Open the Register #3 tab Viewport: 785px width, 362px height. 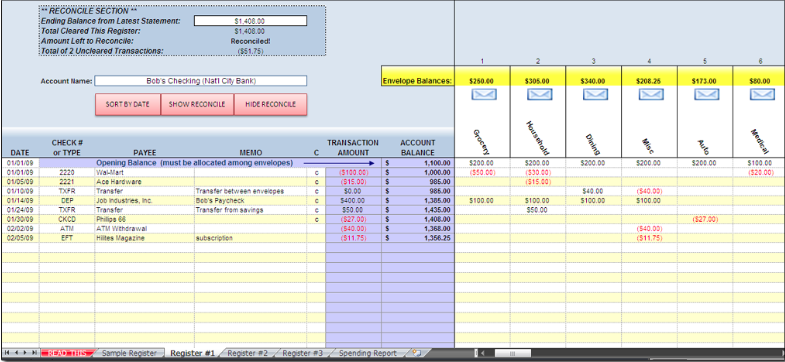coord(302,353)
